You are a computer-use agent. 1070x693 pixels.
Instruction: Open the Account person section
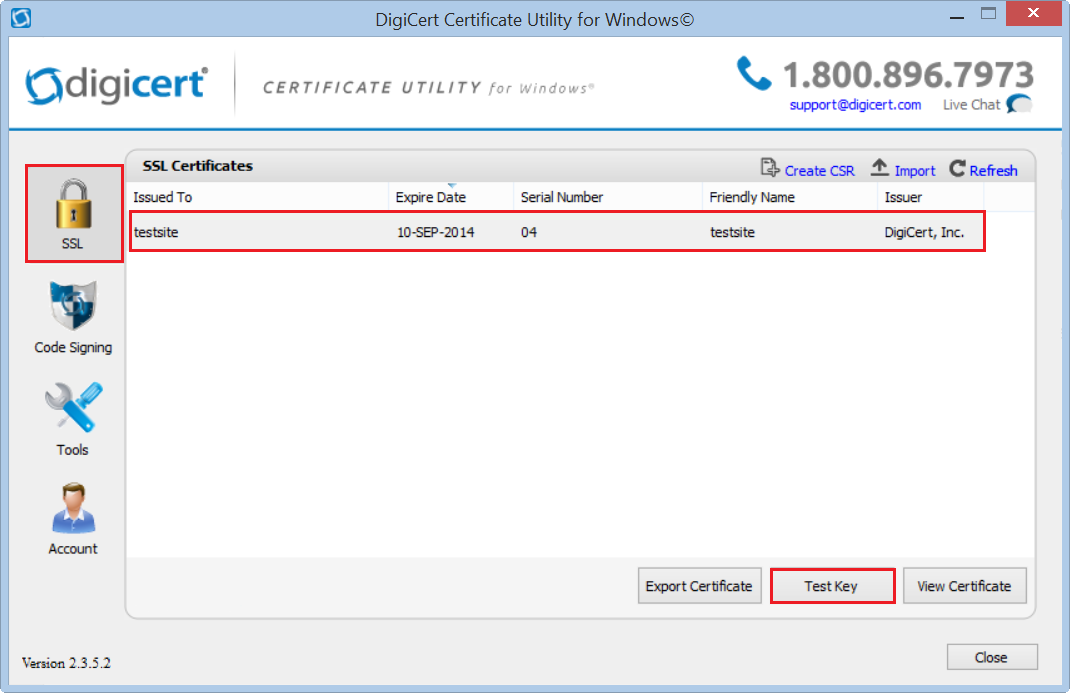73,508
